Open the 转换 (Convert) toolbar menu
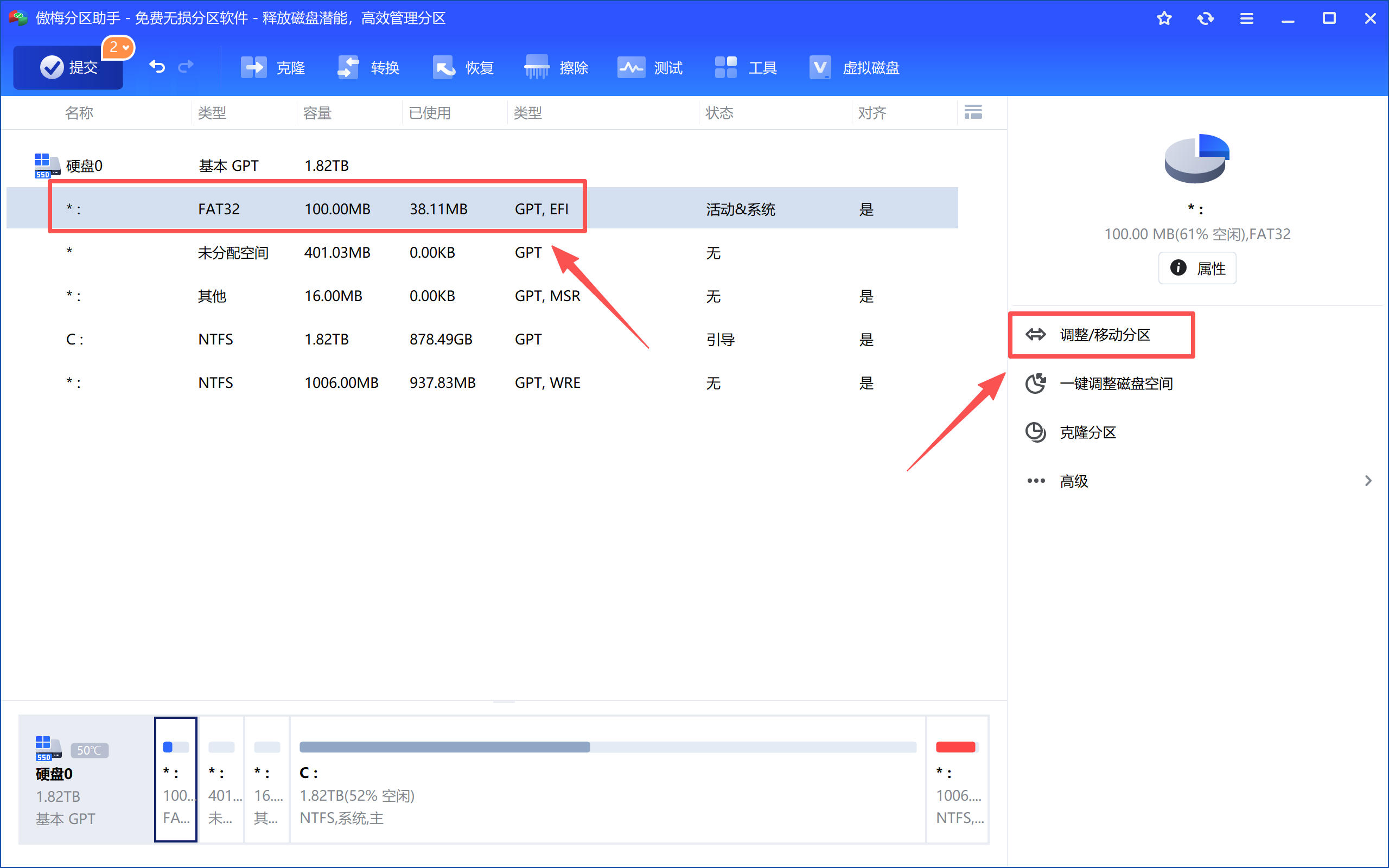 tap(368, 68)
